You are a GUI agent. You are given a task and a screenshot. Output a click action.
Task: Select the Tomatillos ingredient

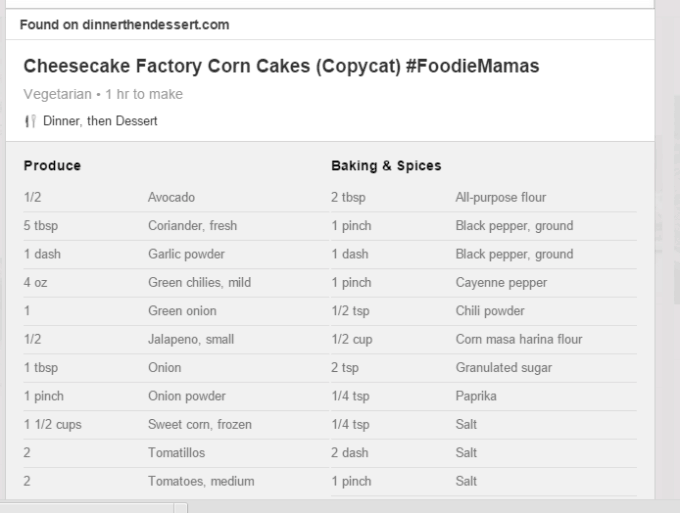(x=176, y=453)
